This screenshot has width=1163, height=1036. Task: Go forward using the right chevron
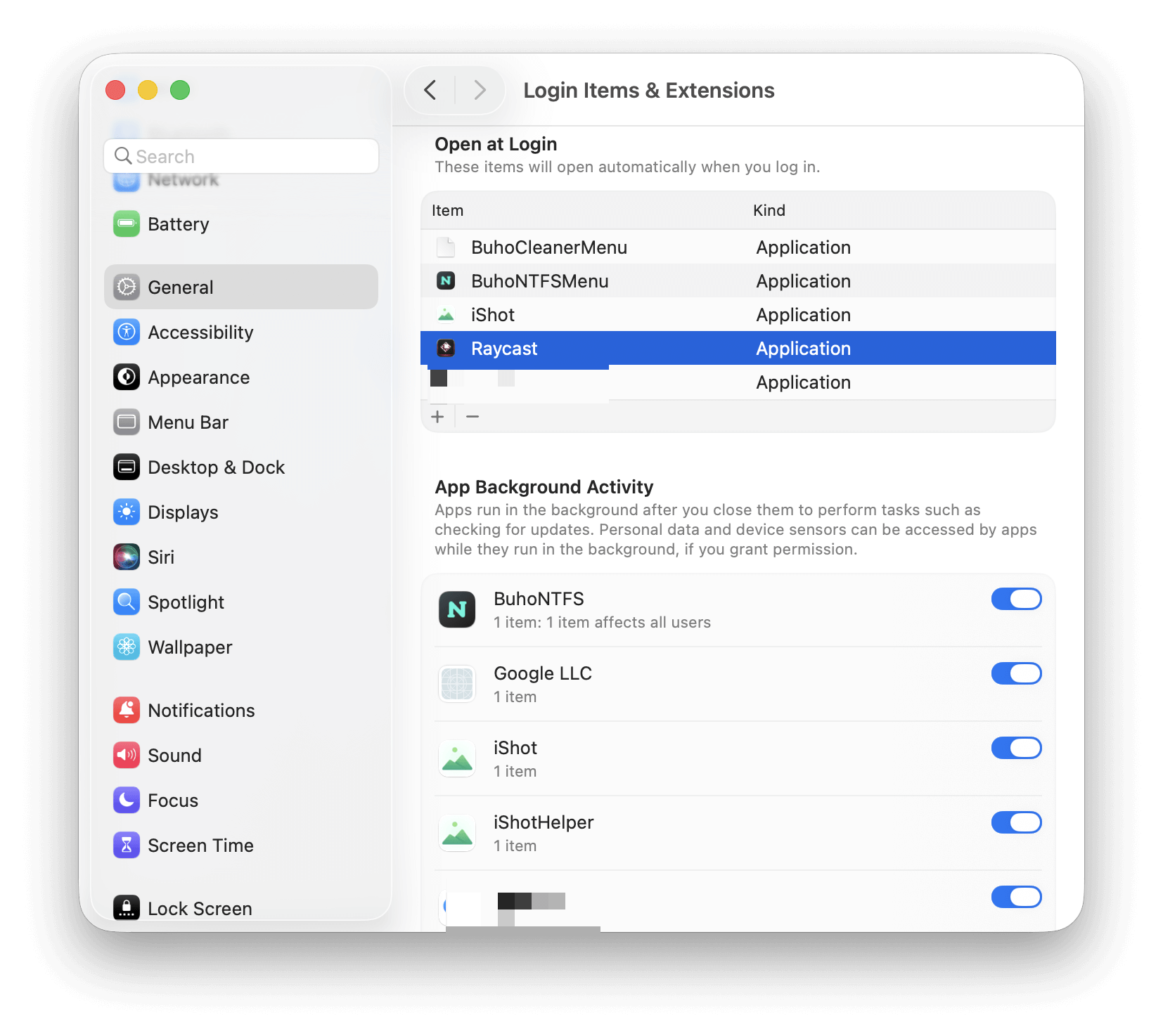(x=480, y=90)
